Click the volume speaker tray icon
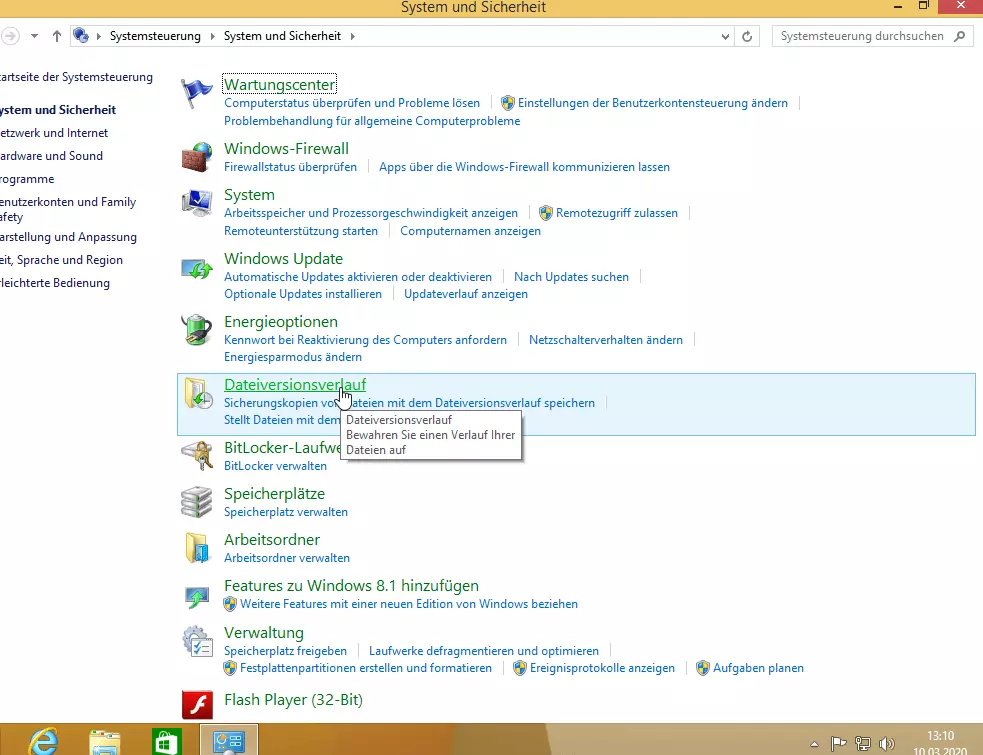The image size is (983, 755). [x=886, y=744]
